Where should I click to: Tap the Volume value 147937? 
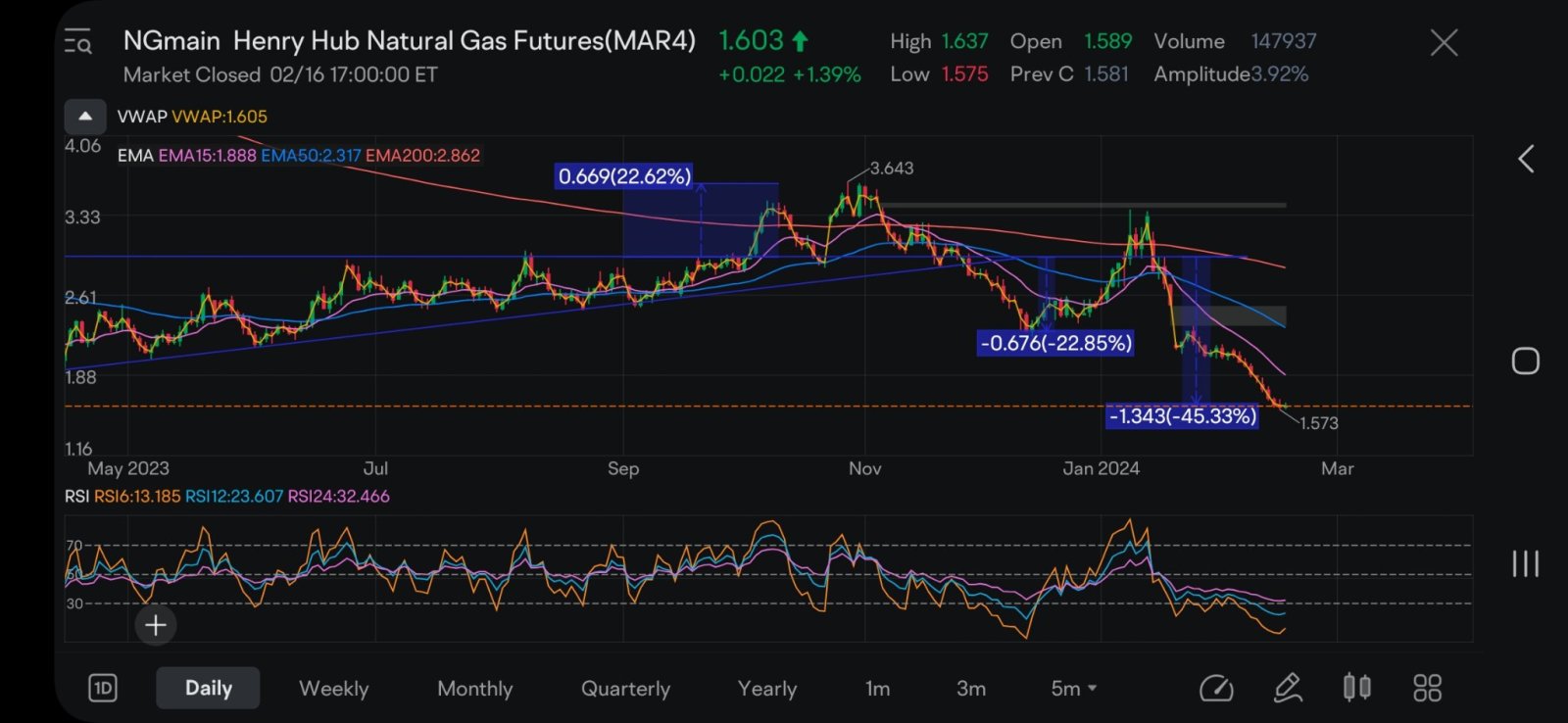click(x=1284, y=41)
